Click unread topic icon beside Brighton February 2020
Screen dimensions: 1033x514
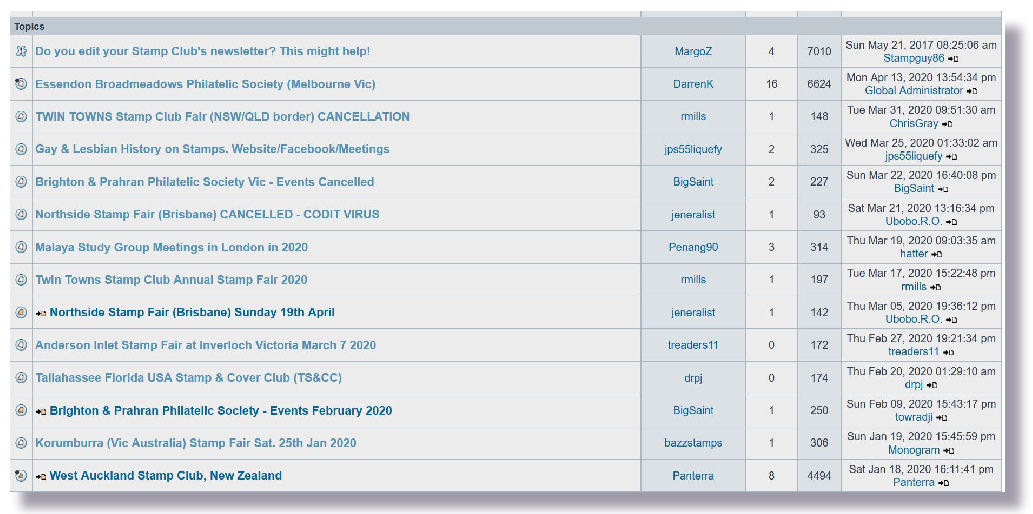21,411
